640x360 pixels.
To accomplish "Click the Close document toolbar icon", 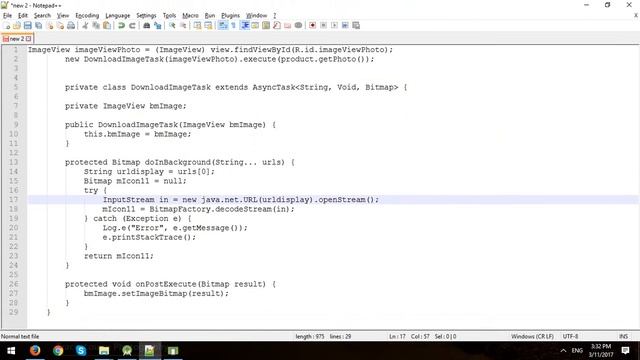I will (x=50, y=25).
